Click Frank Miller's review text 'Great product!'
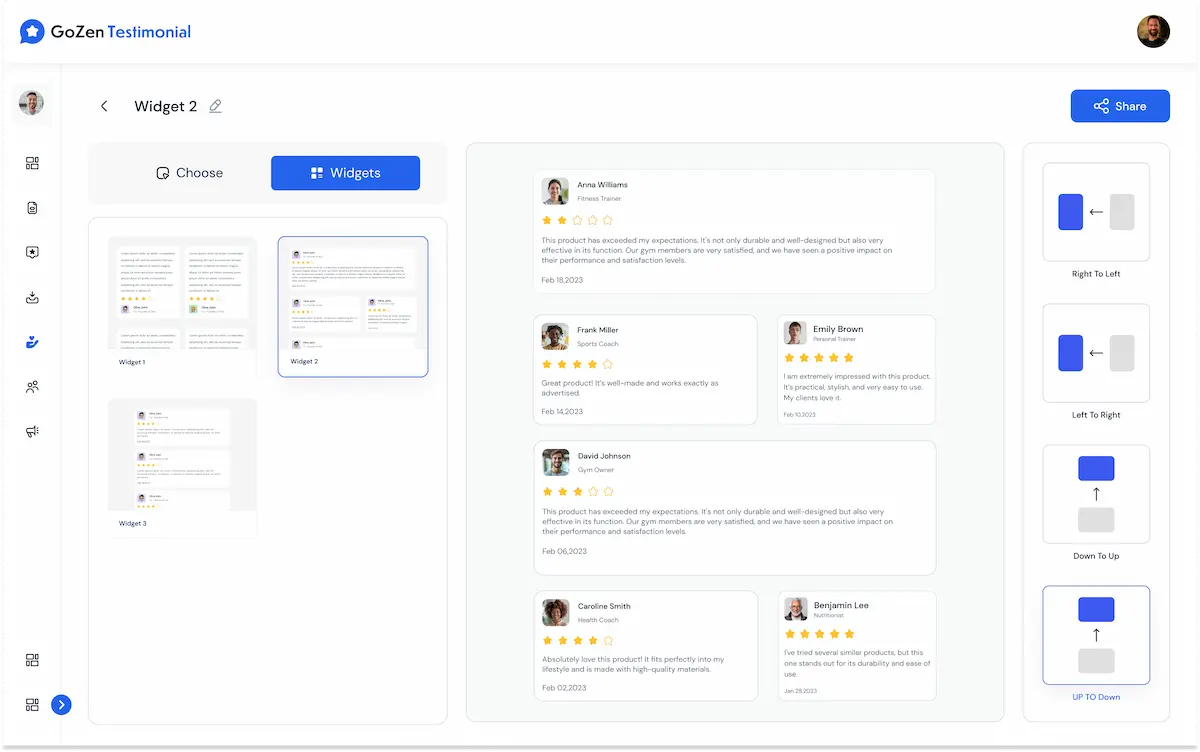 coord(630,388)
